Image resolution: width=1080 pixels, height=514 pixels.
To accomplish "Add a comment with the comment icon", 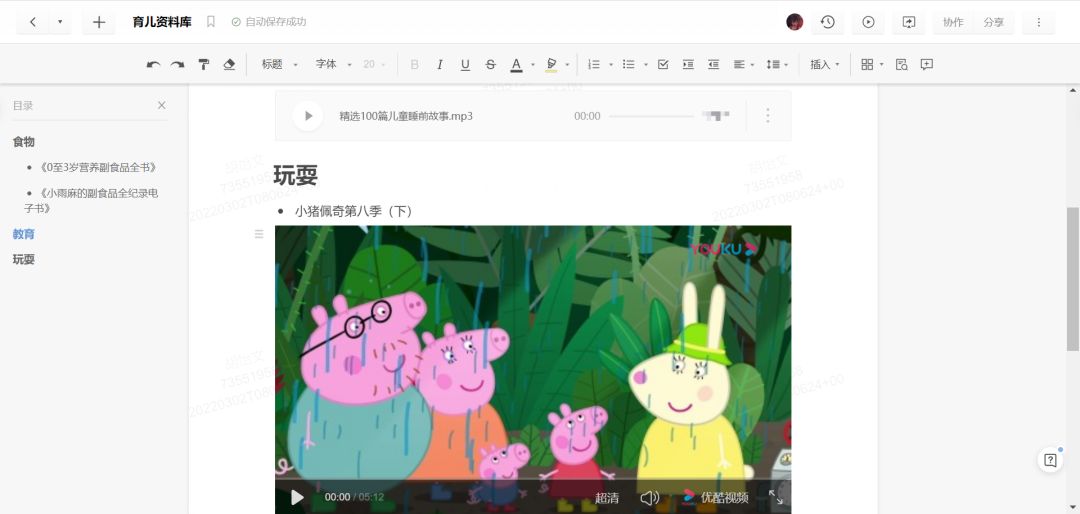I will pyautogui.click(x=927, y=64).
